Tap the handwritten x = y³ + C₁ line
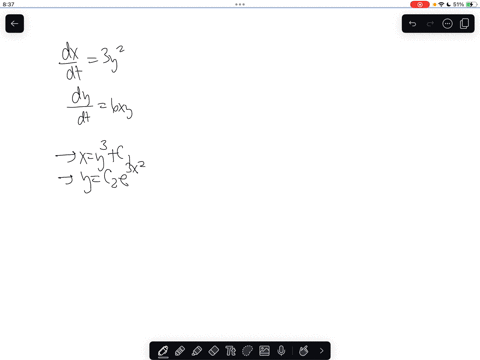 click(93, 156)
